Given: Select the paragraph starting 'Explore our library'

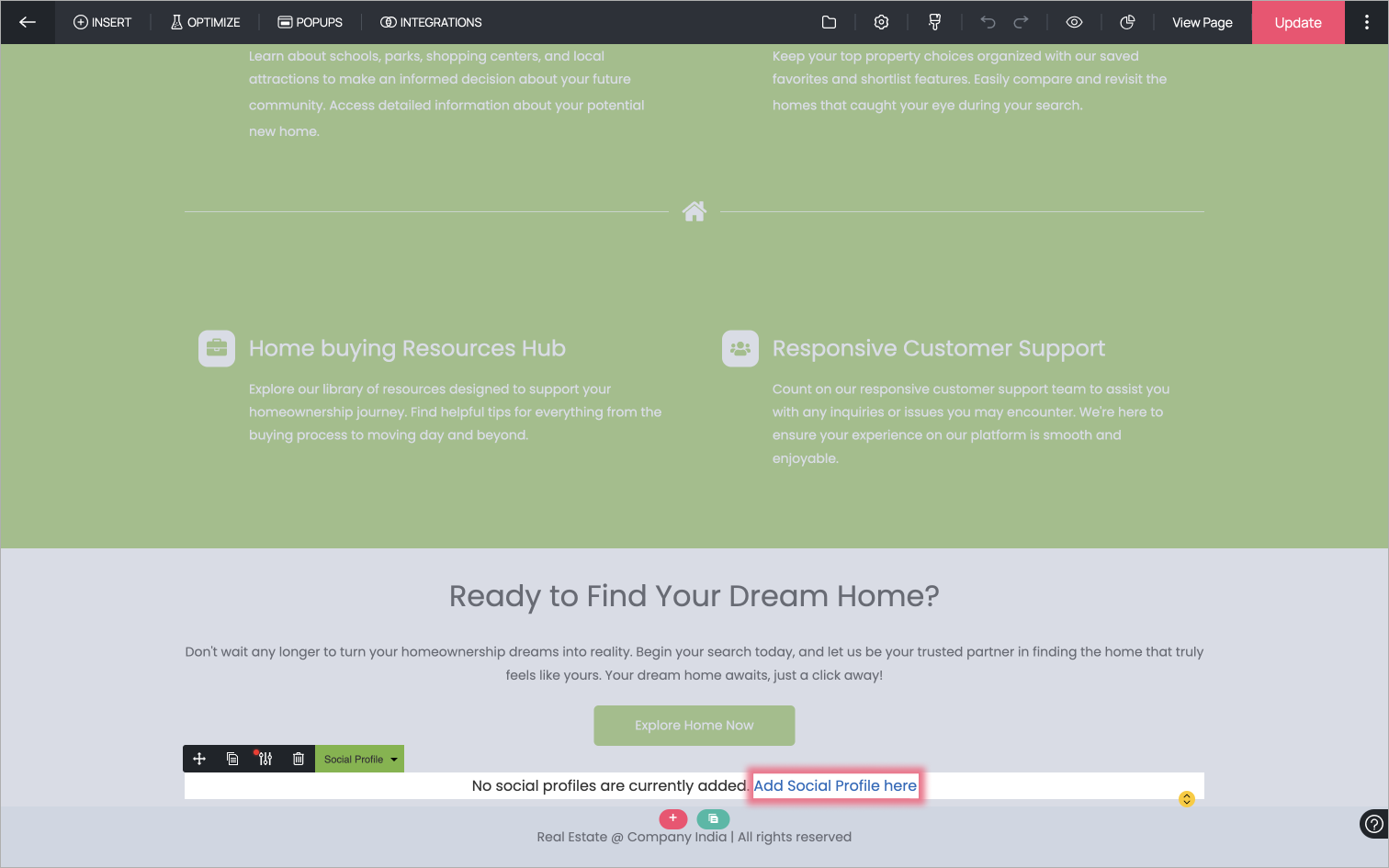Looking at the screenshot, I should tap(456, 411).
